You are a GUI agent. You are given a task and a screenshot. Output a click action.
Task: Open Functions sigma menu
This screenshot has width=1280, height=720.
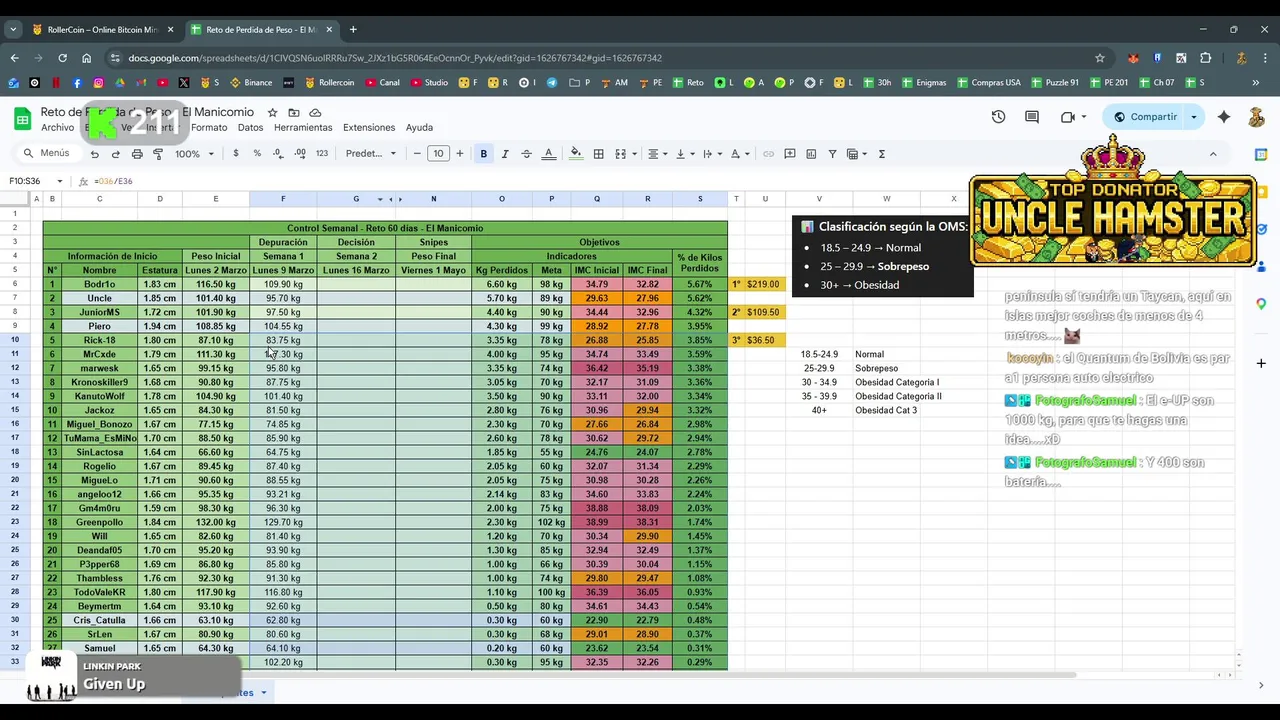pos(881,154)
